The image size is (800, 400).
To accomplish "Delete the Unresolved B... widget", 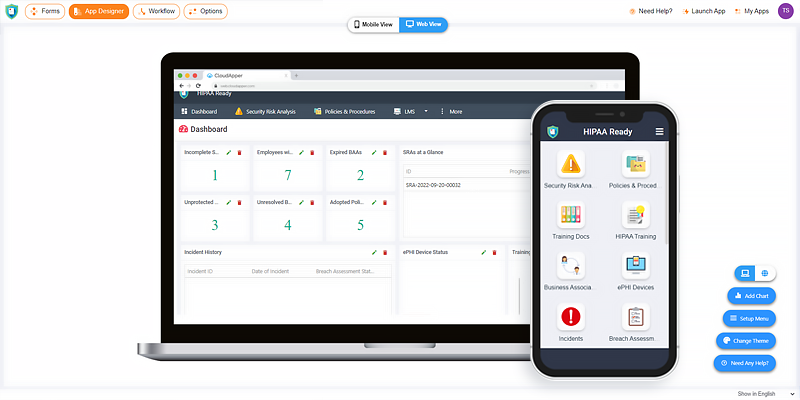I will 312,203.
